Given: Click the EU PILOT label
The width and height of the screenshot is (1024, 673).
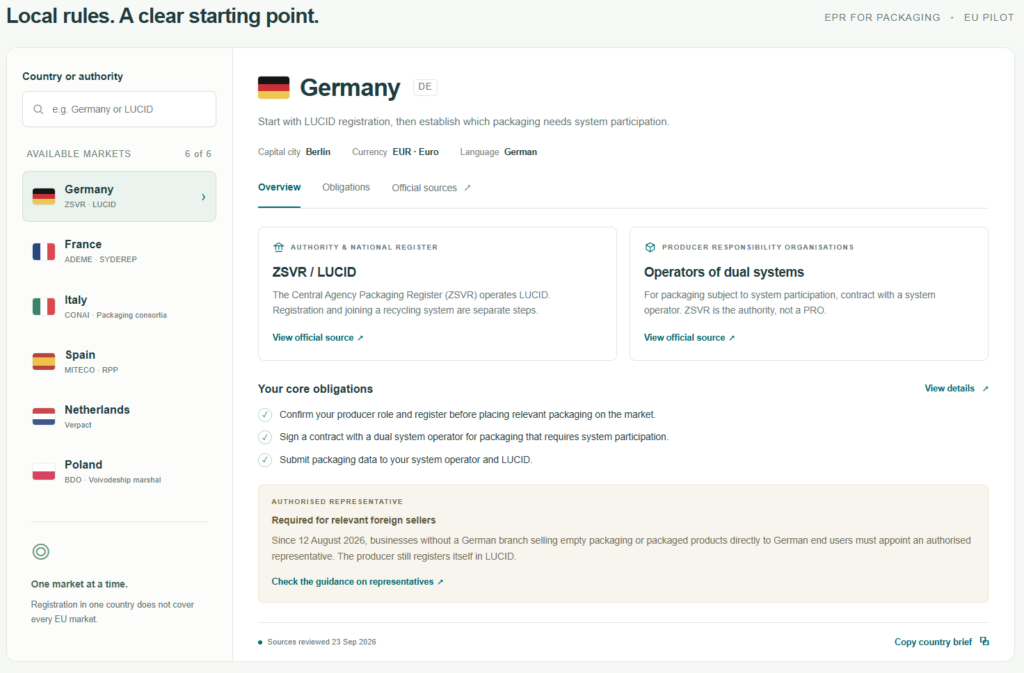Looking at the screenshot, I should (989, 18).
